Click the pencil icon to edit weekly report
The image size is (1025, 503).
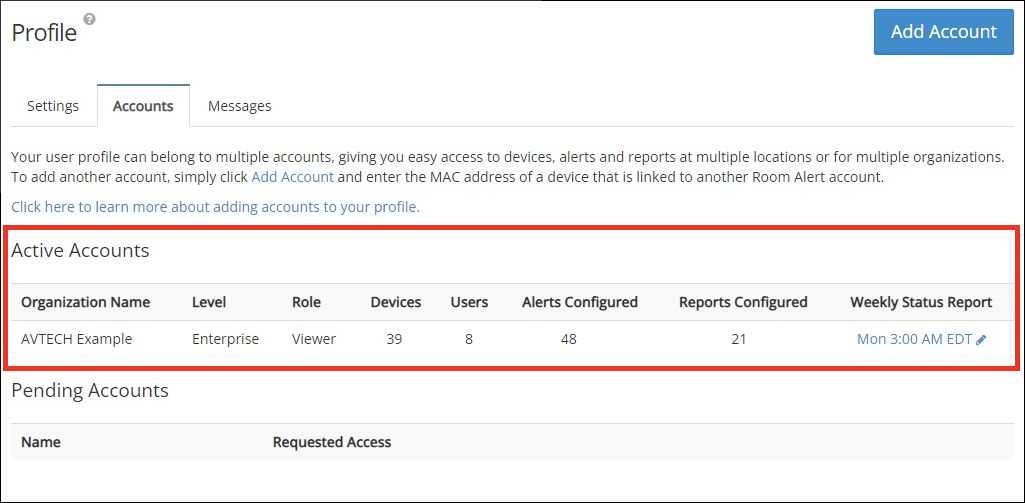(x=981, y=340)
